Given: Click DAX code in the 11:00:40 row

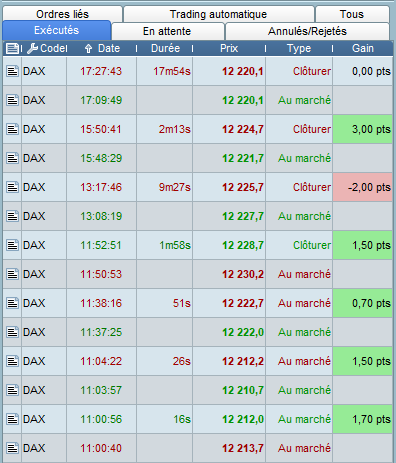Looking at the screenshot, I should coord(34,448).
